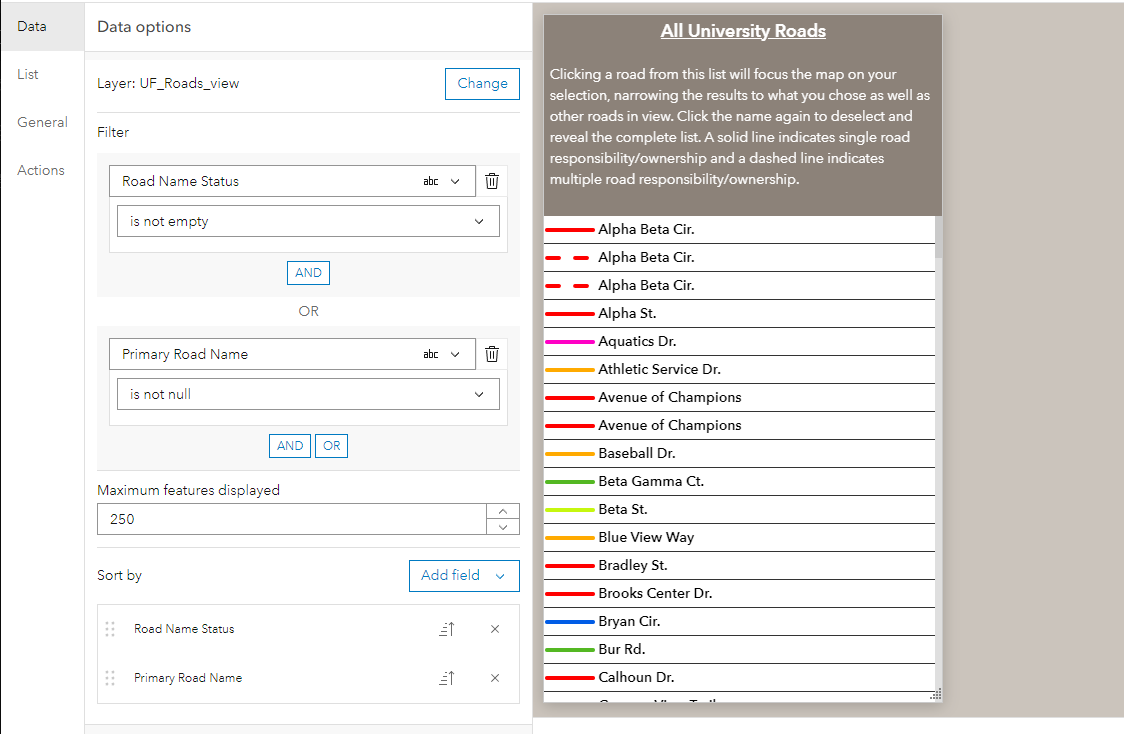The image size is (1124, 734).
Task: Toggle sort direction for Road Name Status
Action: pos(447,629)
